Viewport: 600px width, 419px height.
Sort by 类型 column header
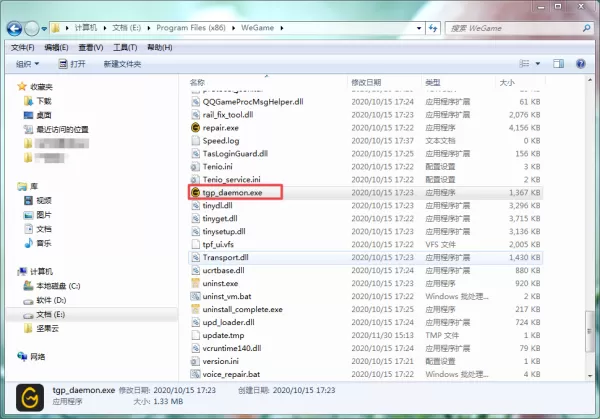coord(433,82)
